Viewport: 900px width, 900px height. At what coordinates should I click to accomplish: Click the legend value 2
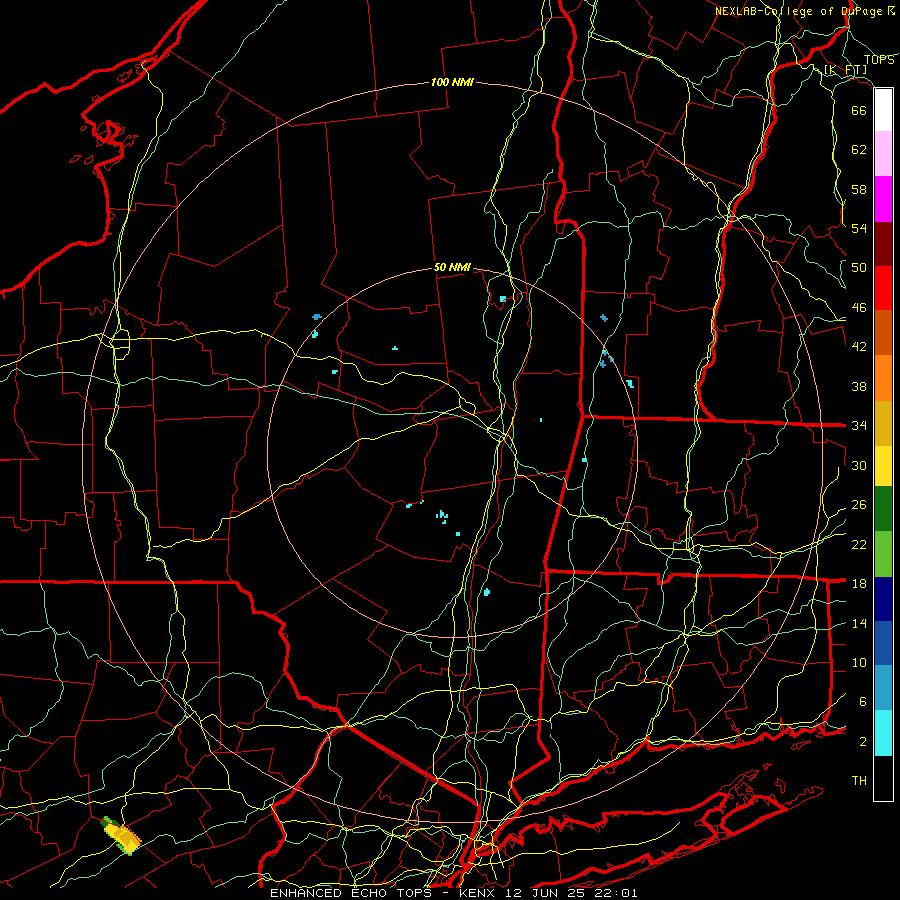click(x=862, y=741)
